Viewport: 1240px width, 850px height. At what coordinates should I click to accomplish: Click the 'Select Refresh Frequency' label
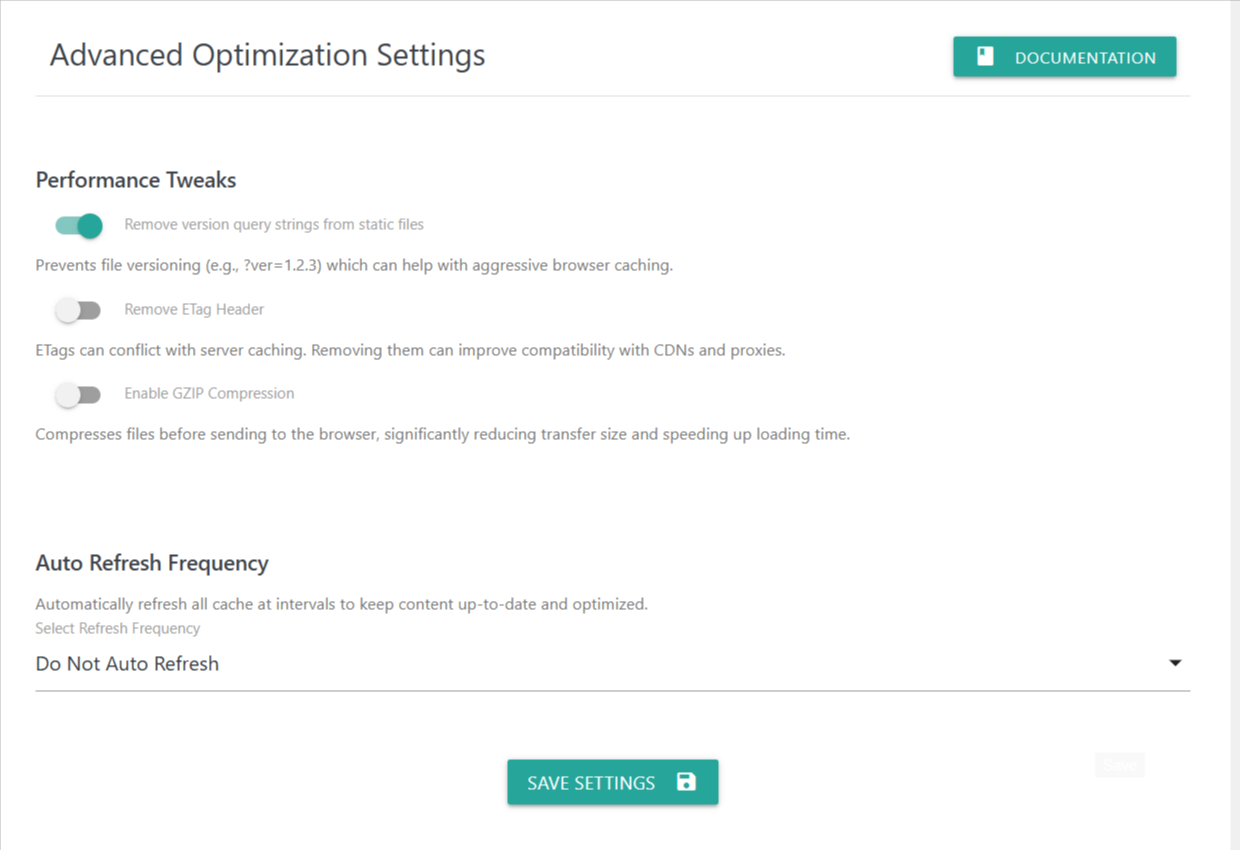pyautogui.click(x=118, y=629)
